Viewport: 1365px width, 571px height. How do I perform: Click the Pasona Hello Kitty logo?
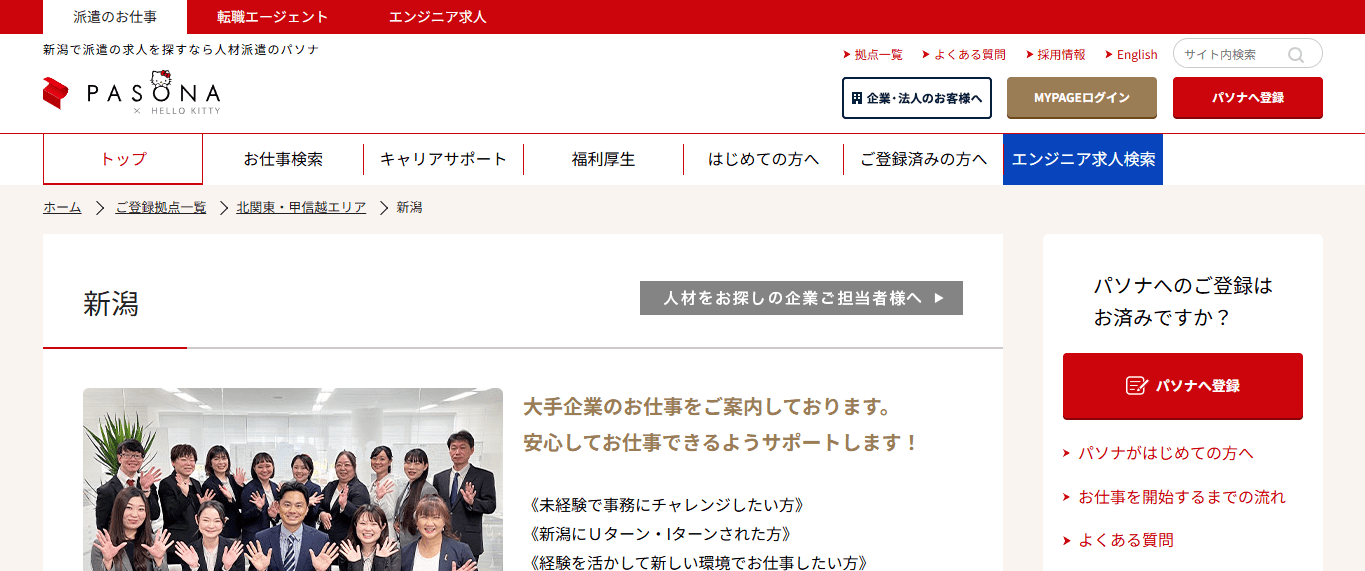point(131,93)
